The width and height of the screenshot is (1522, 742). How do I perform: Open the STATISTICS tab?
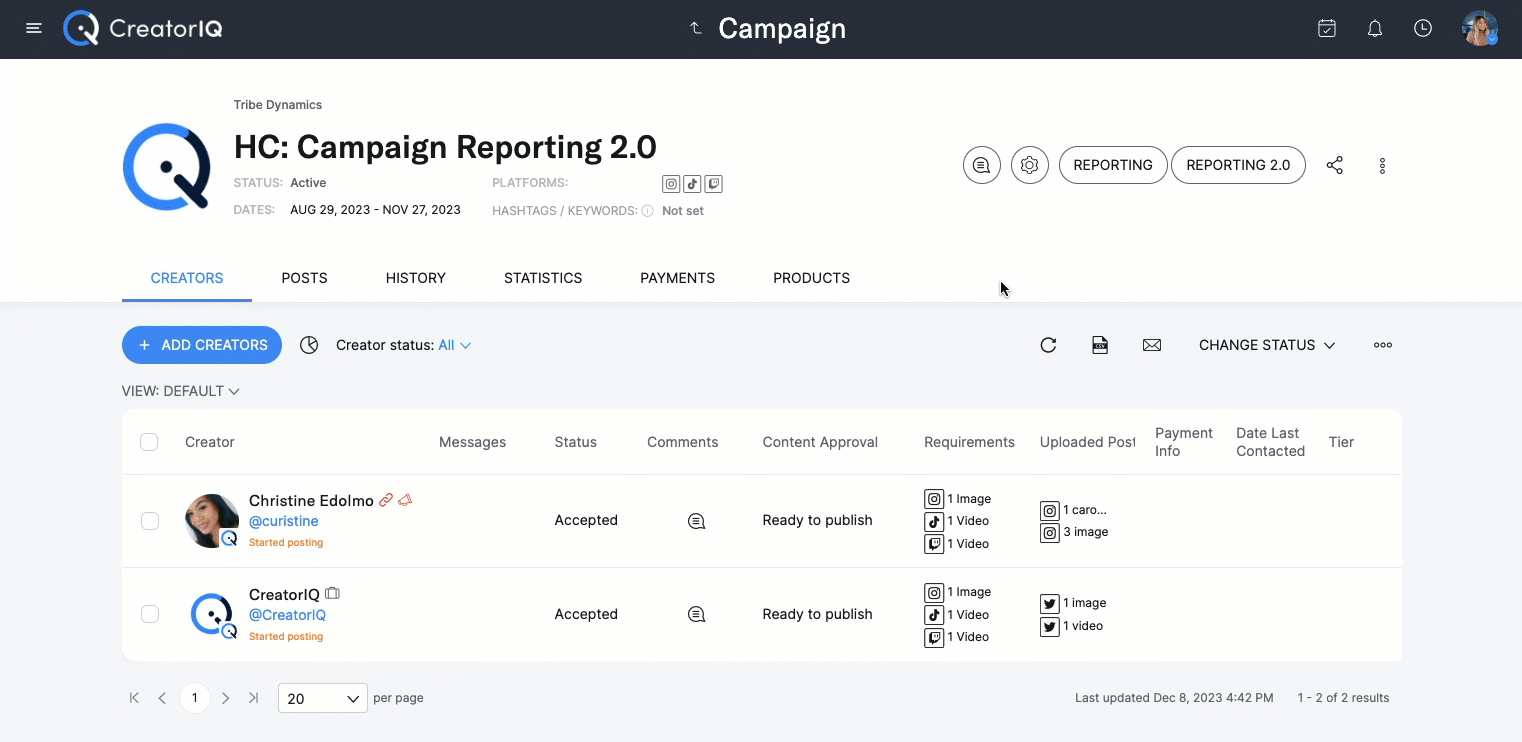[x=542, y=278]
